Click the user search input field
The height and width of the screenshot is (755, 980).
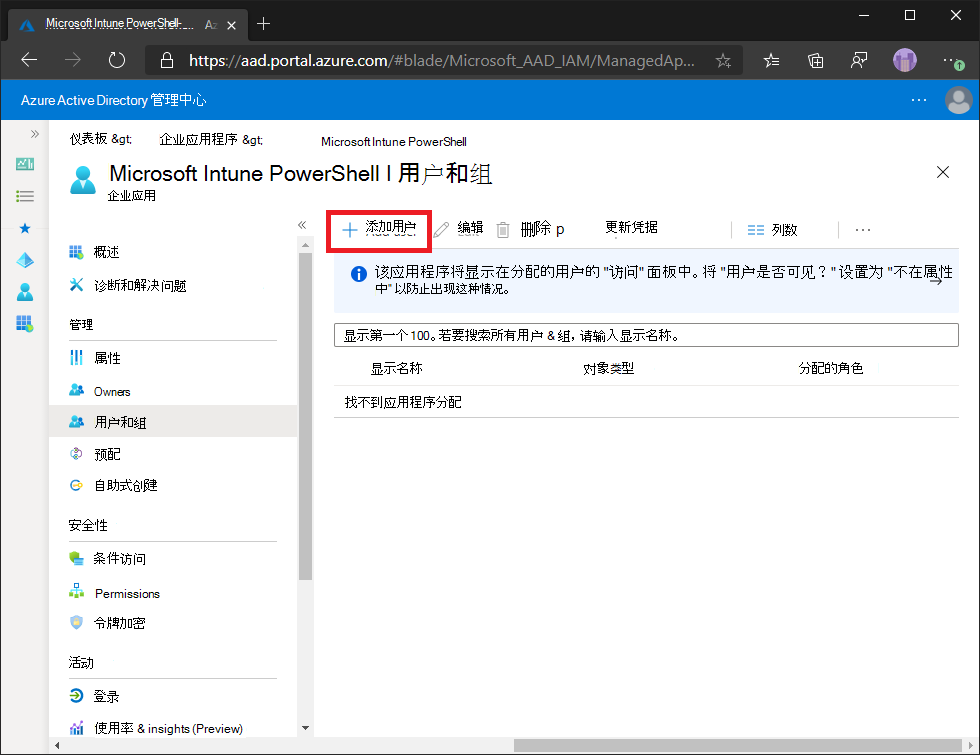click(646, 335)
